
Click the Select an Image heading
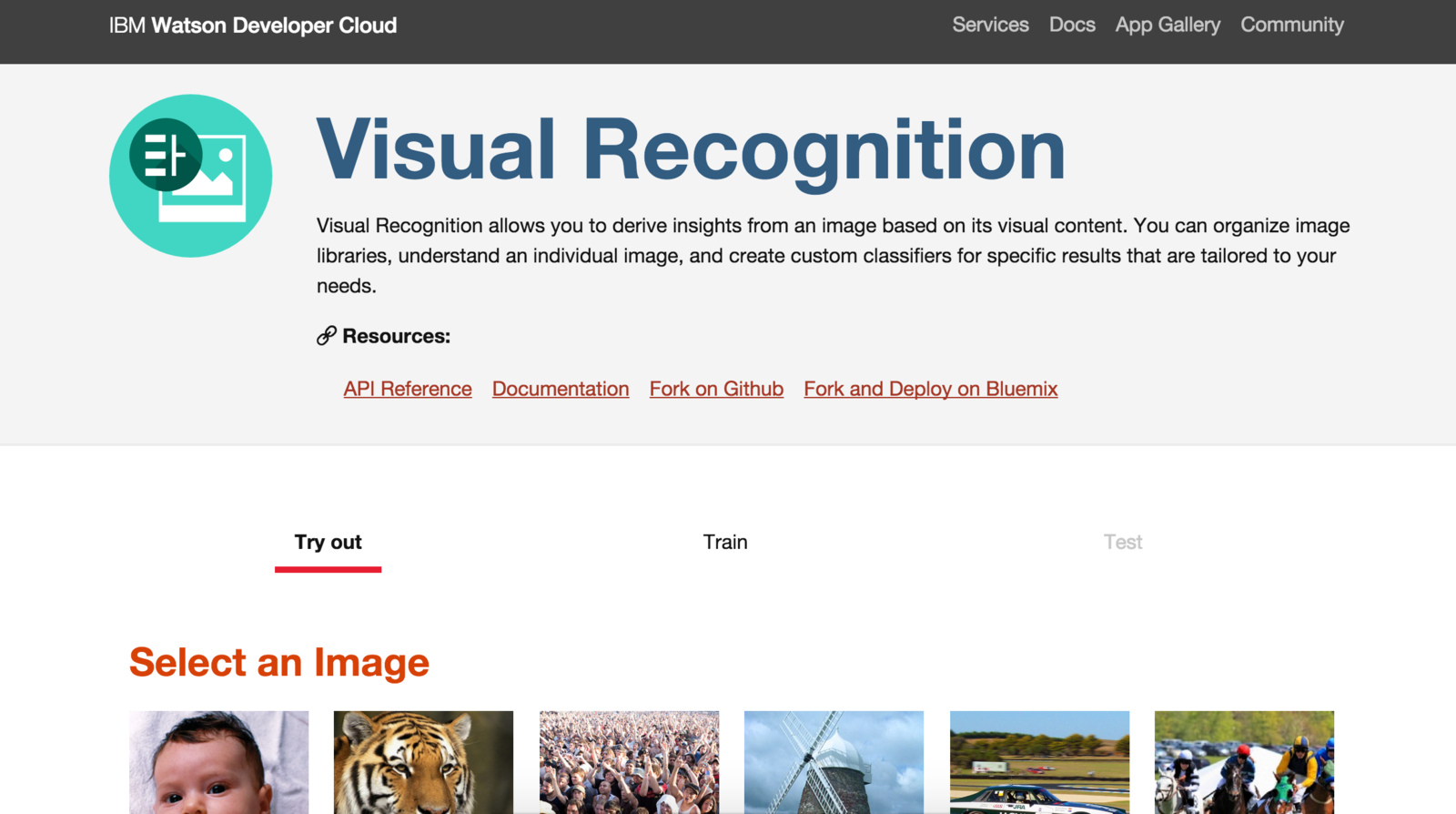pos(279,662)
